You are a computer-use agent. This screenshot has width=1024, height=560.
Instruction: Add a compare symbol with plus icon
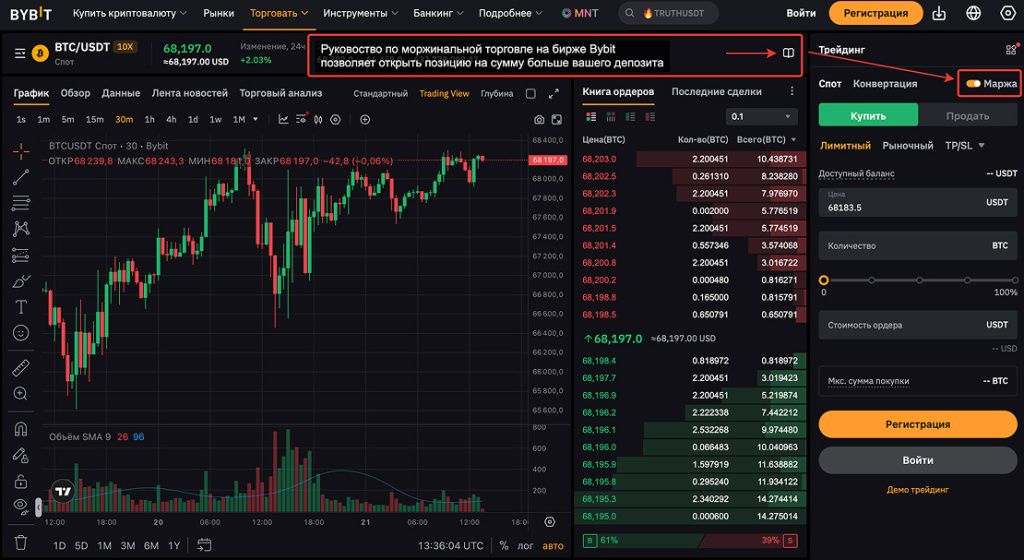pos(365,119)
